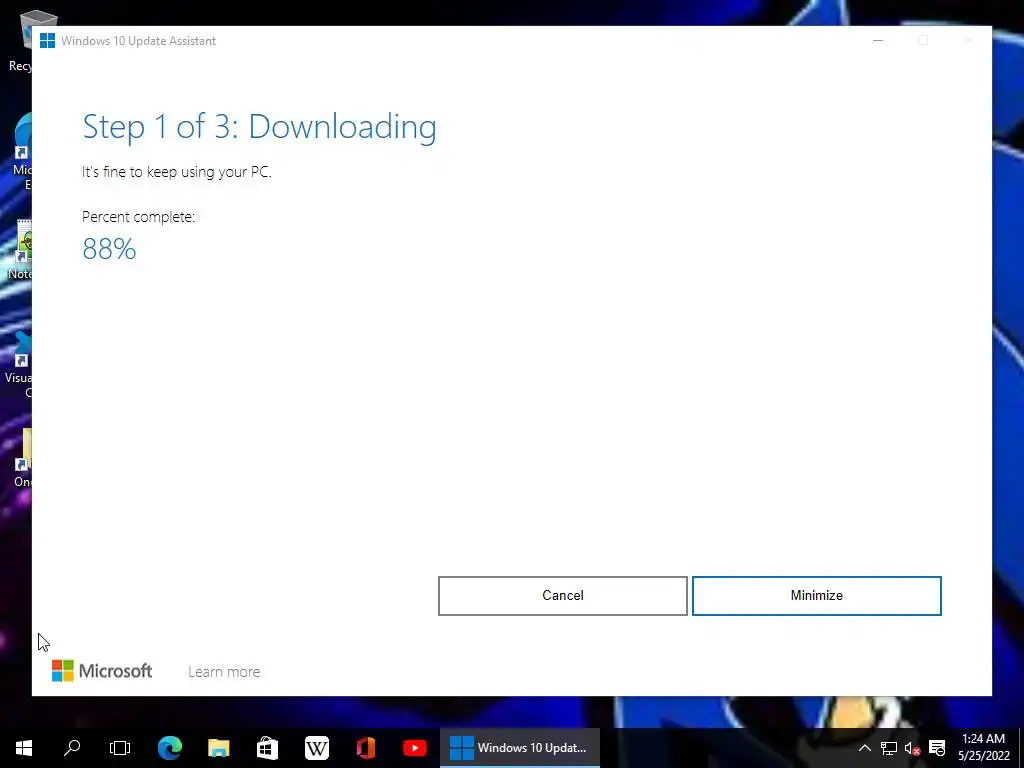Click the 'Windows 10 Update Assistant' window title
Viewport: 1024px width, 768px height.
(138, 40)
